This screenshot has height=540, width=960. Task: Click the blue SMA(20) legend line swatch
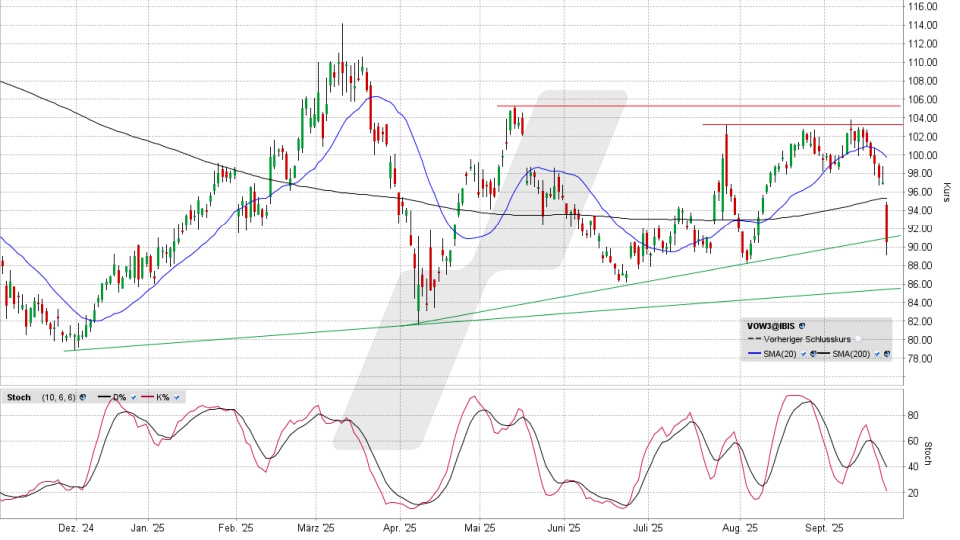click(x=754, y=353)
